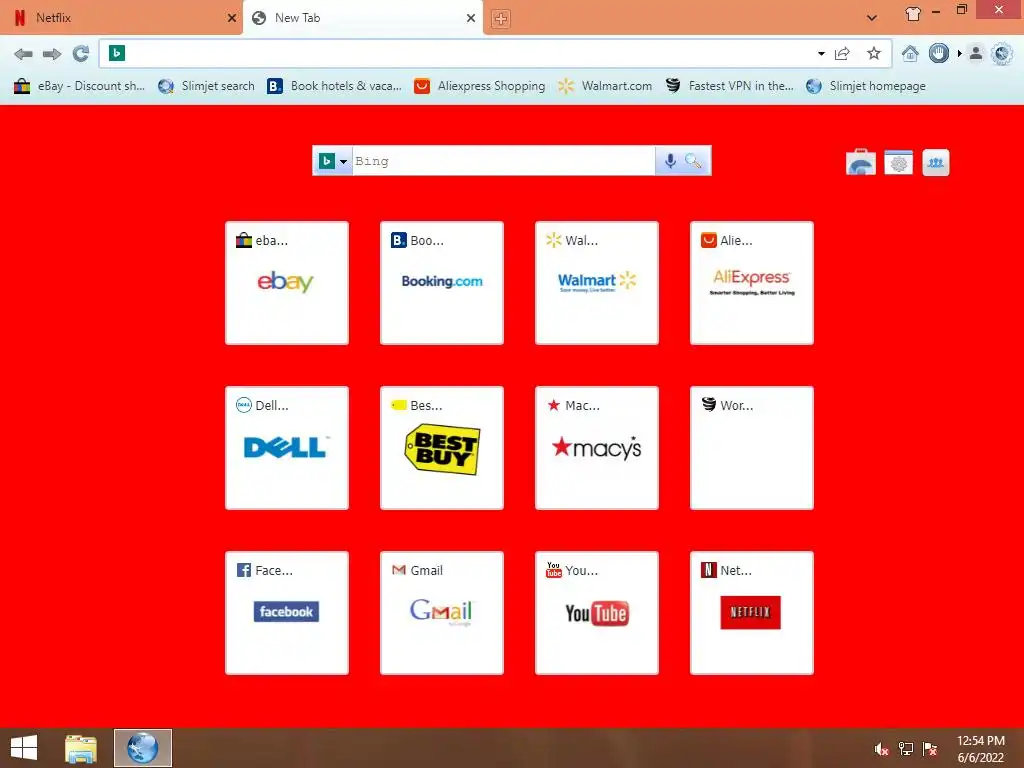The height and width of the screenshot is (768, 1024).
Task: Bookmark this page with the star icon
Action: coord(874,54)
